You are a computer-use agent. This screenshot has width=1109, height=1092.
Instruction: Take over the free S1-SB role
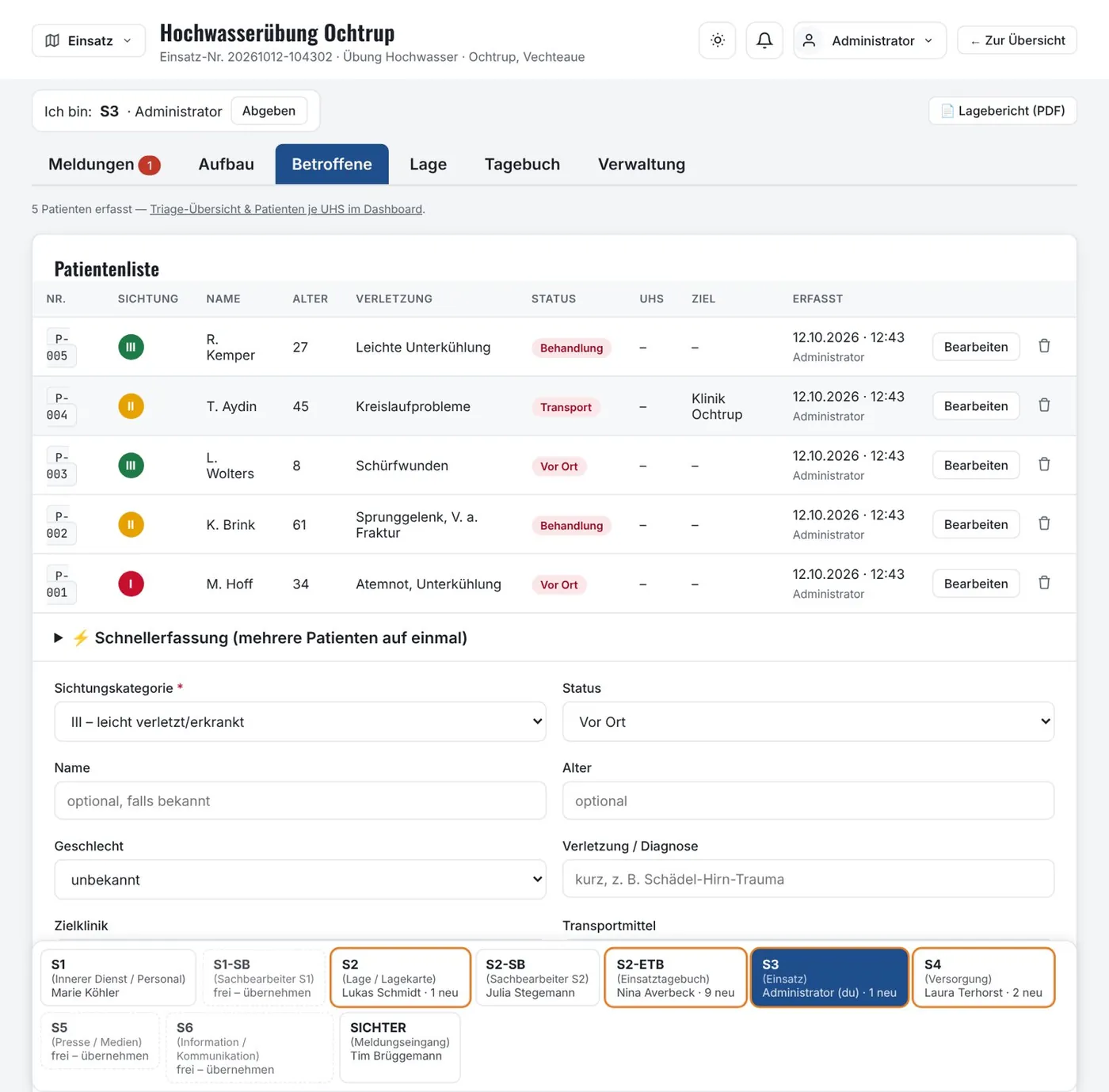[x=264, y=978]
